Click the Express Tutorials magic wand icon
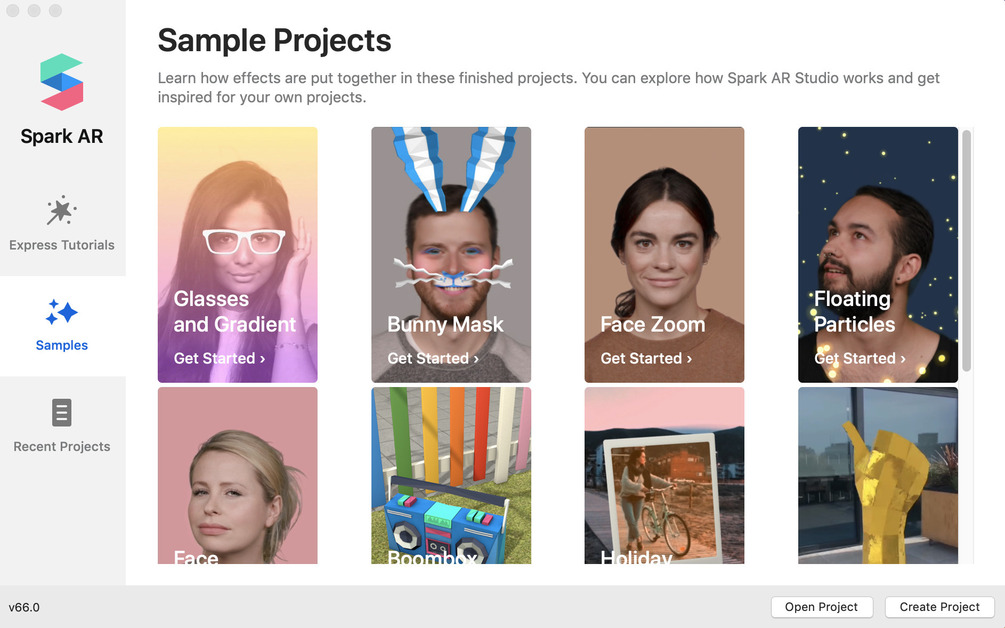Screen dimensions: 1005x628 [62, 211]
